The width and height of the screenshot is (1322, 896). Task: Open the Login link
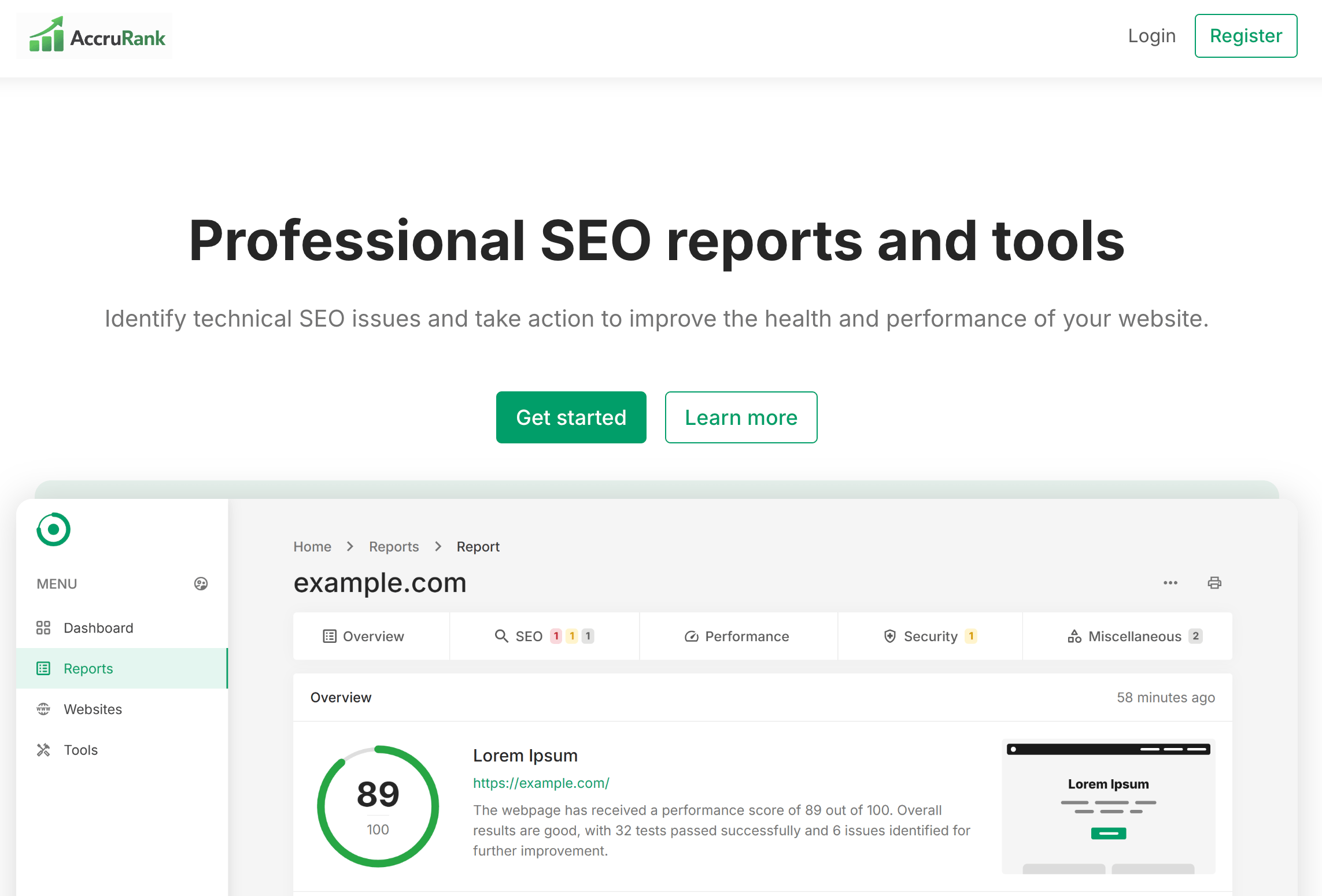point(1151,36)
